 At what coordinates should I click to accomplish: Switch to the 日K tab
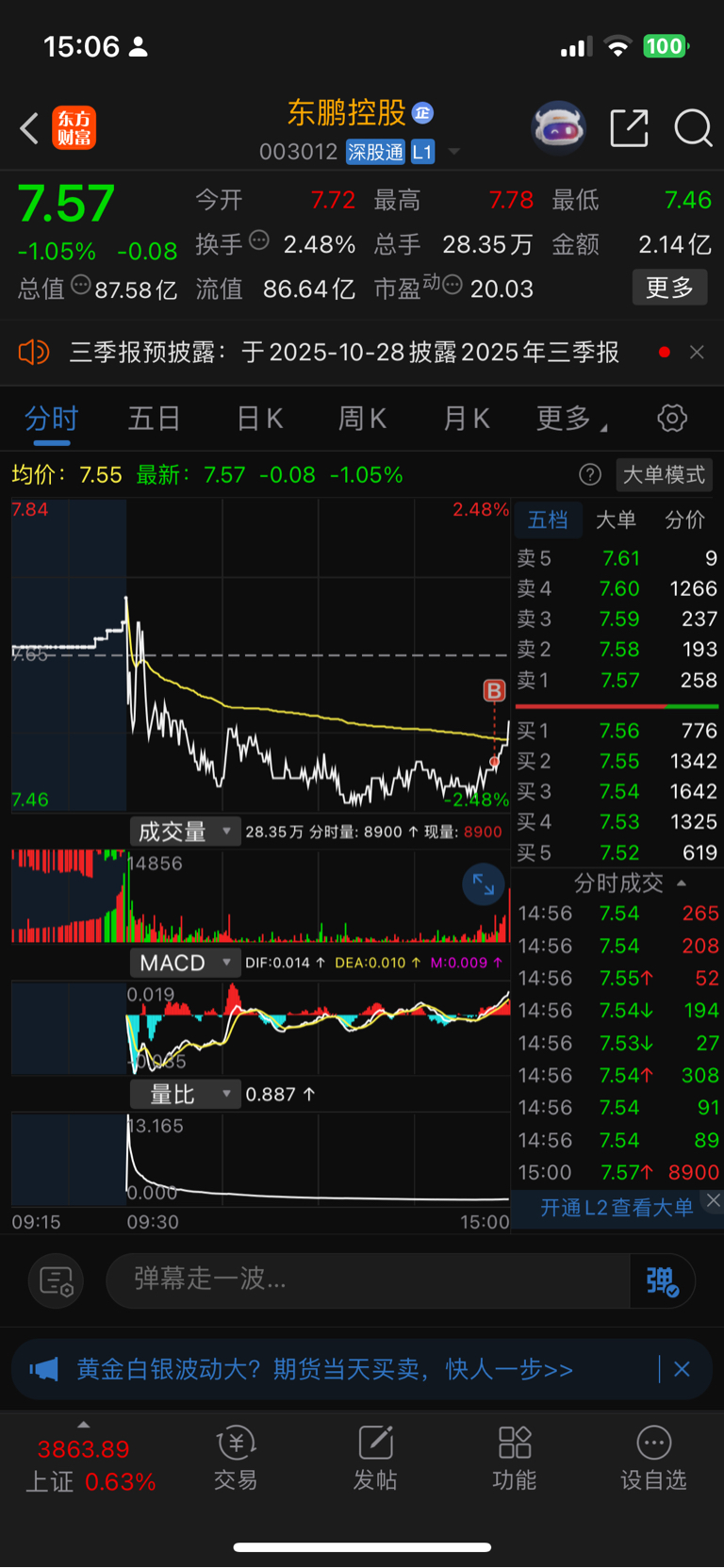[259, 419]
